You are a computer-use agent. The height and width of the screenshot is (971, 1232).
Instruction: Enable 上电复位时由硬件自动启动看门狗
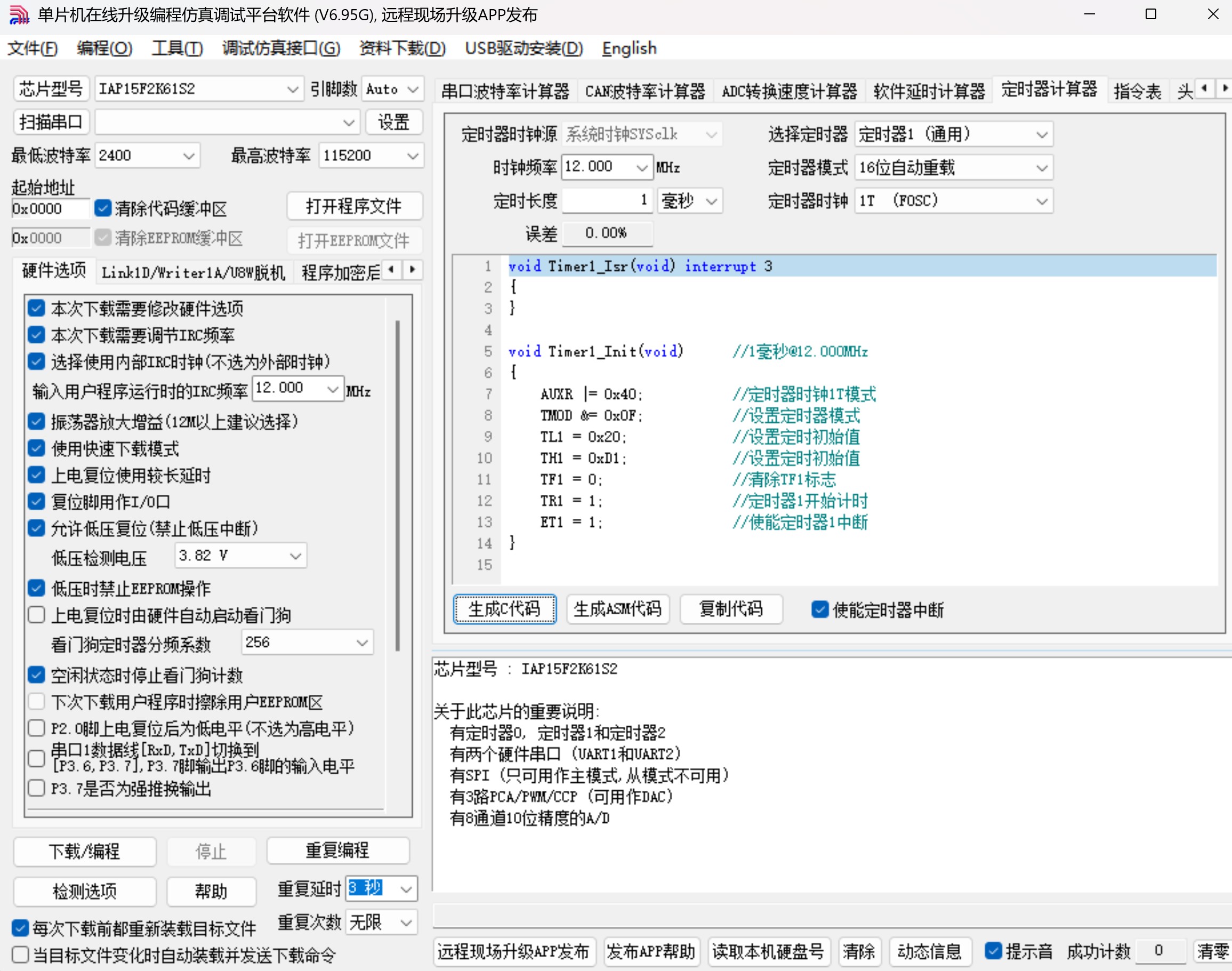(x=36, y=615)
